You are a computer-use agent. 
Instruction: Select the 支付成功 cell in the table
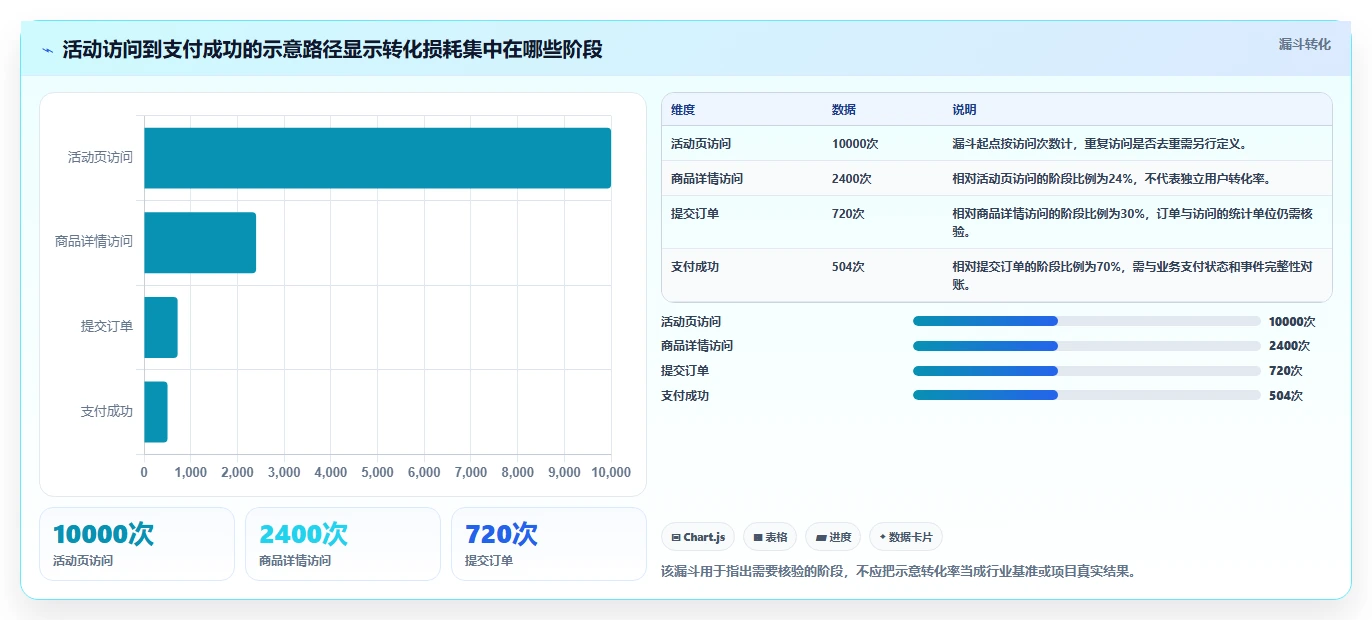point(695,267)
